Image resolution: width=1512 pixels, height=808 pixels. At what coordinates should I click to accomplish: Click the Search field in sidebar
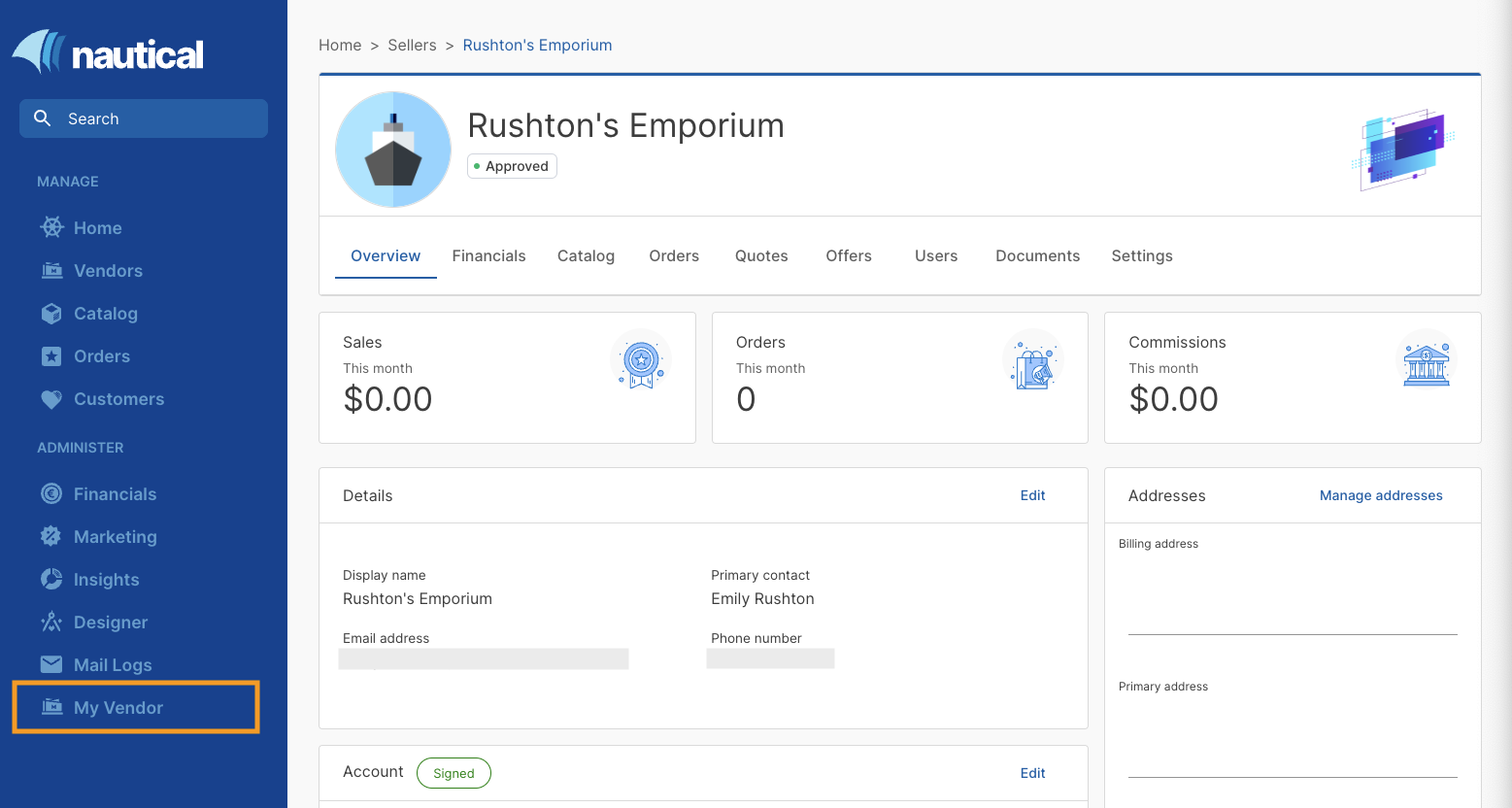144,118
